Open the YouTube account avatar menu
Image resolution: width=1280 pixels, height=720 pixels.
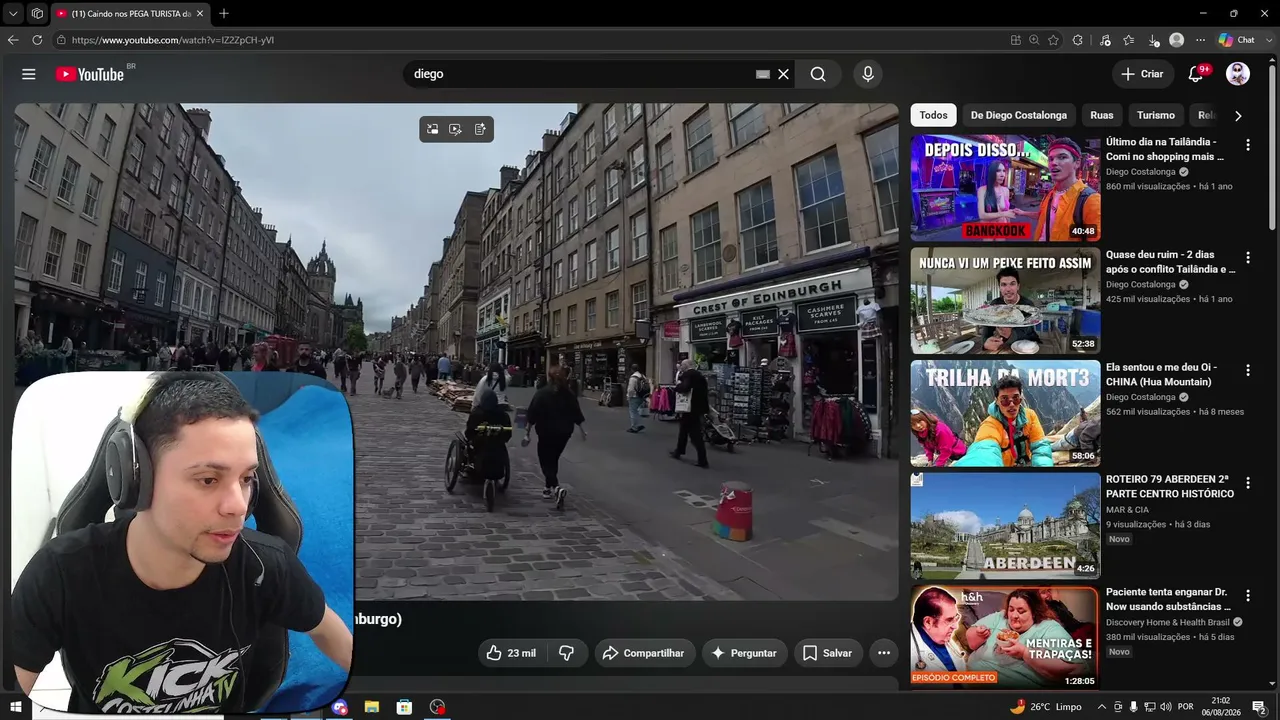coord(1238,74)
